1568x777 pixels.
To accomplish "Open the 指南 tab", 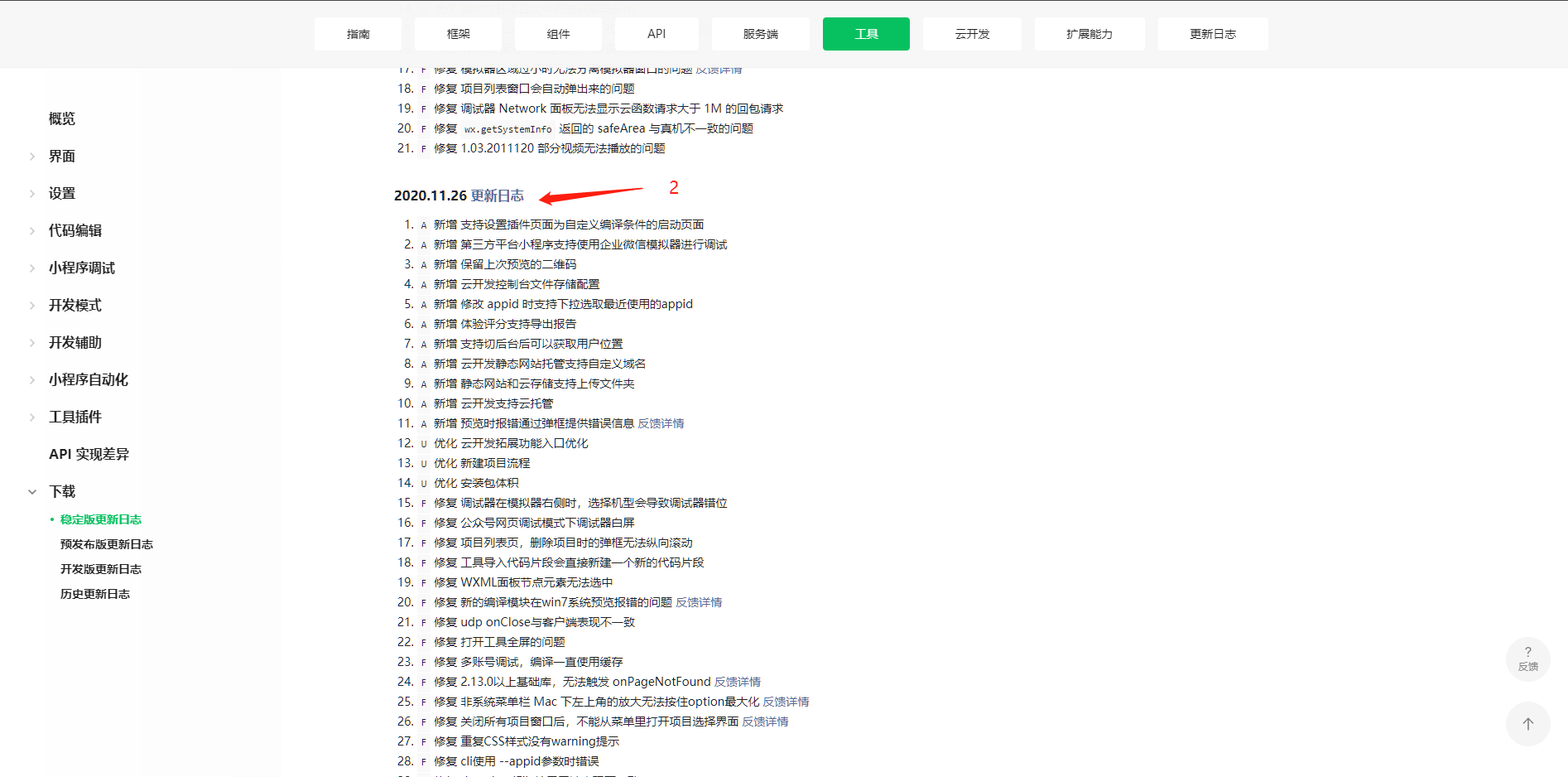I will click(358, 34).
